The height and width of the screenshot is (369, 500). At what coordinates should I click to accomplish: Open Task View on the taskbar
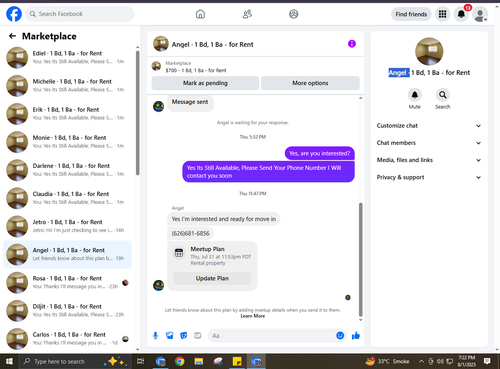[x=141, y=361]
